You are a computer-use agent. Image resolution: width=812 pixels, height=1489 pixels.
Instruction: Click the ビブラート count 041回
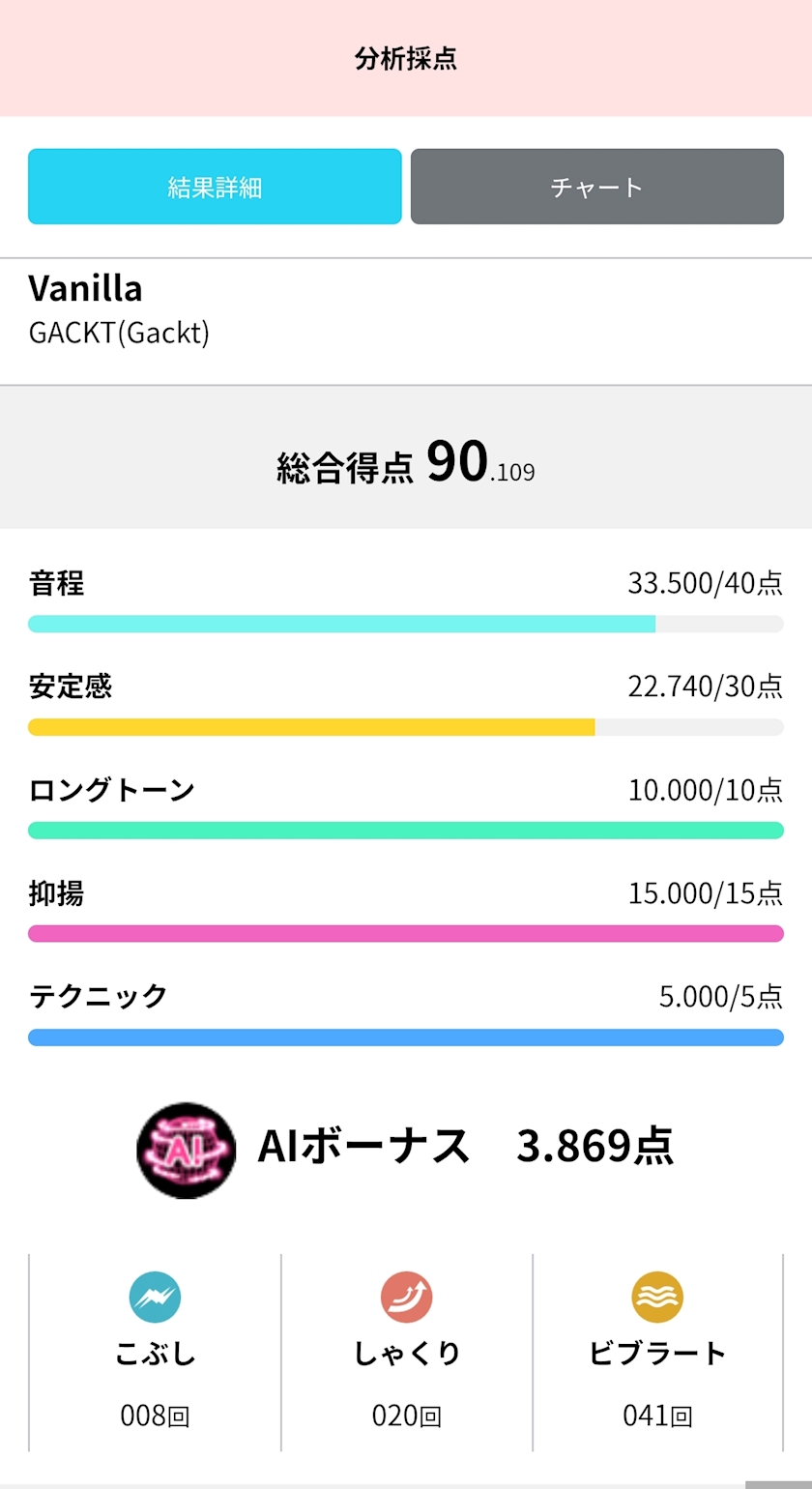[657, 1416]
